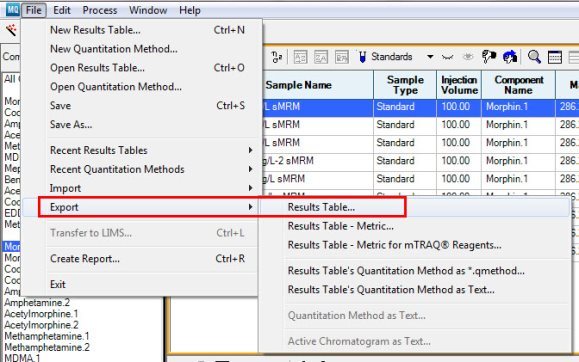Click the blue vial Standards icon
Image resolution: width=579 pixels, height=362 pixels.
pyautogui.click(x=362, y=57)
